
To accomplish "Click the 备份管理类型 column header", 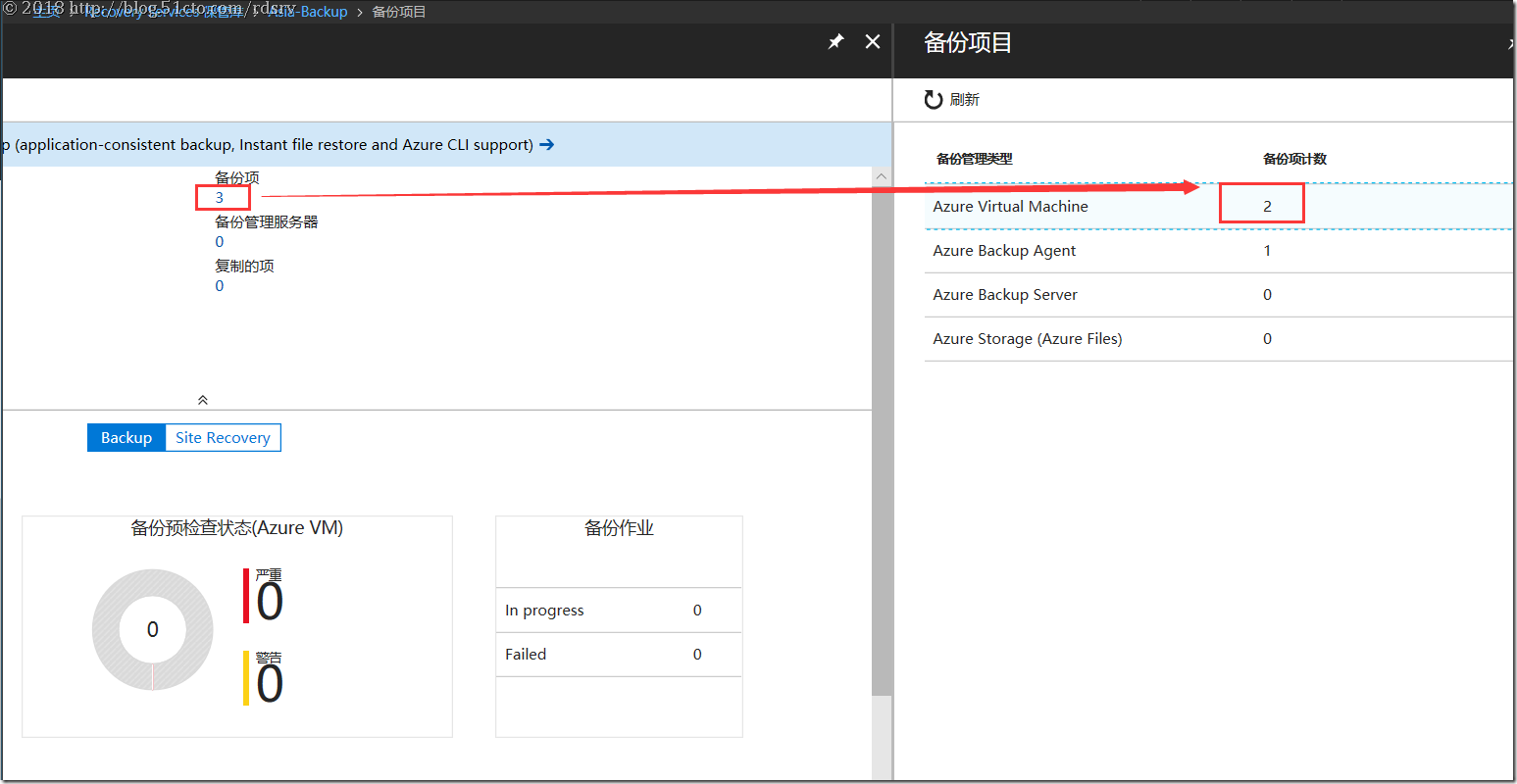I will pos(974,159).
